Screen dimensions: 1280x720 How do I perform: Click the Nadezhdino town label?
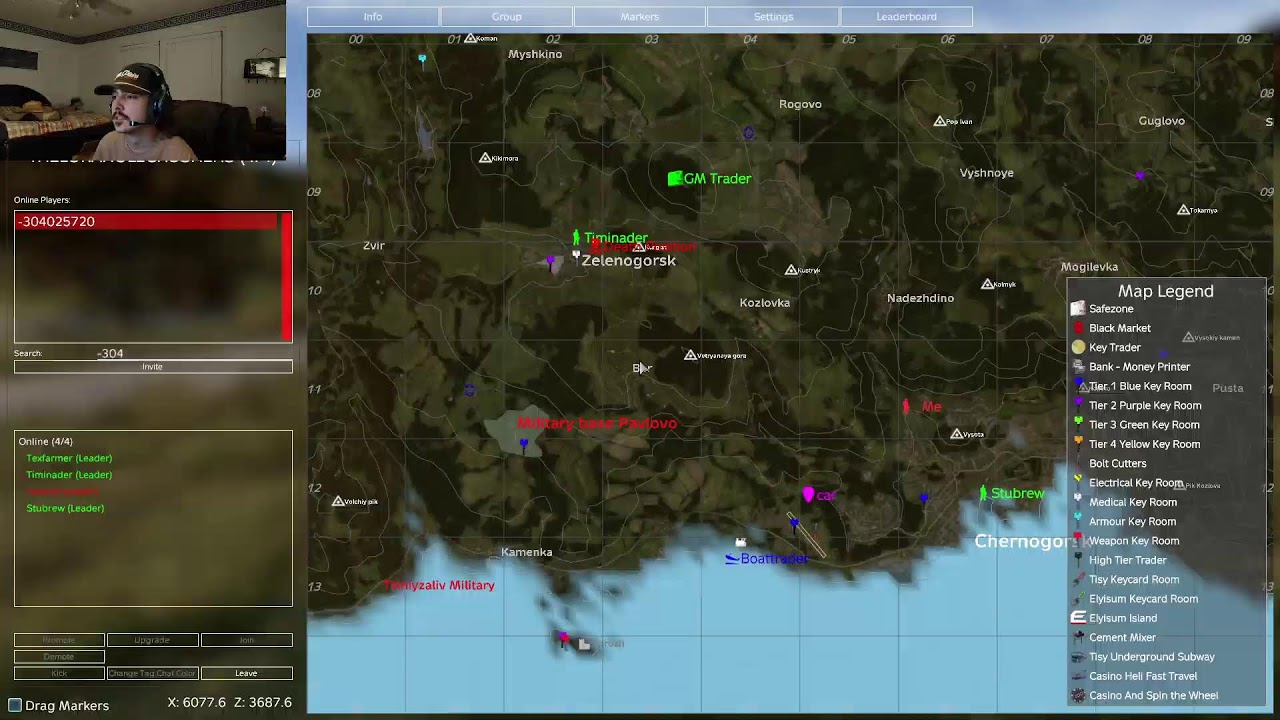coord(920,298)
